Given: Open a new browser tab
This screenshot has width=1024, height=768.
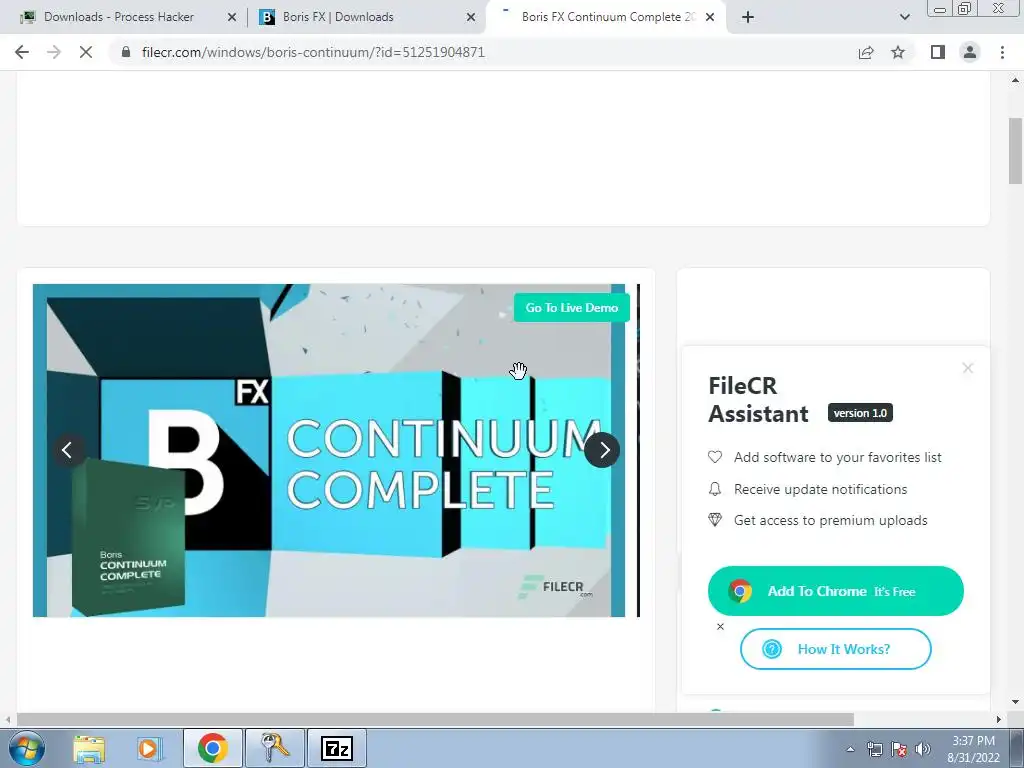Looking at the screenshot, I should pos(748,17).
